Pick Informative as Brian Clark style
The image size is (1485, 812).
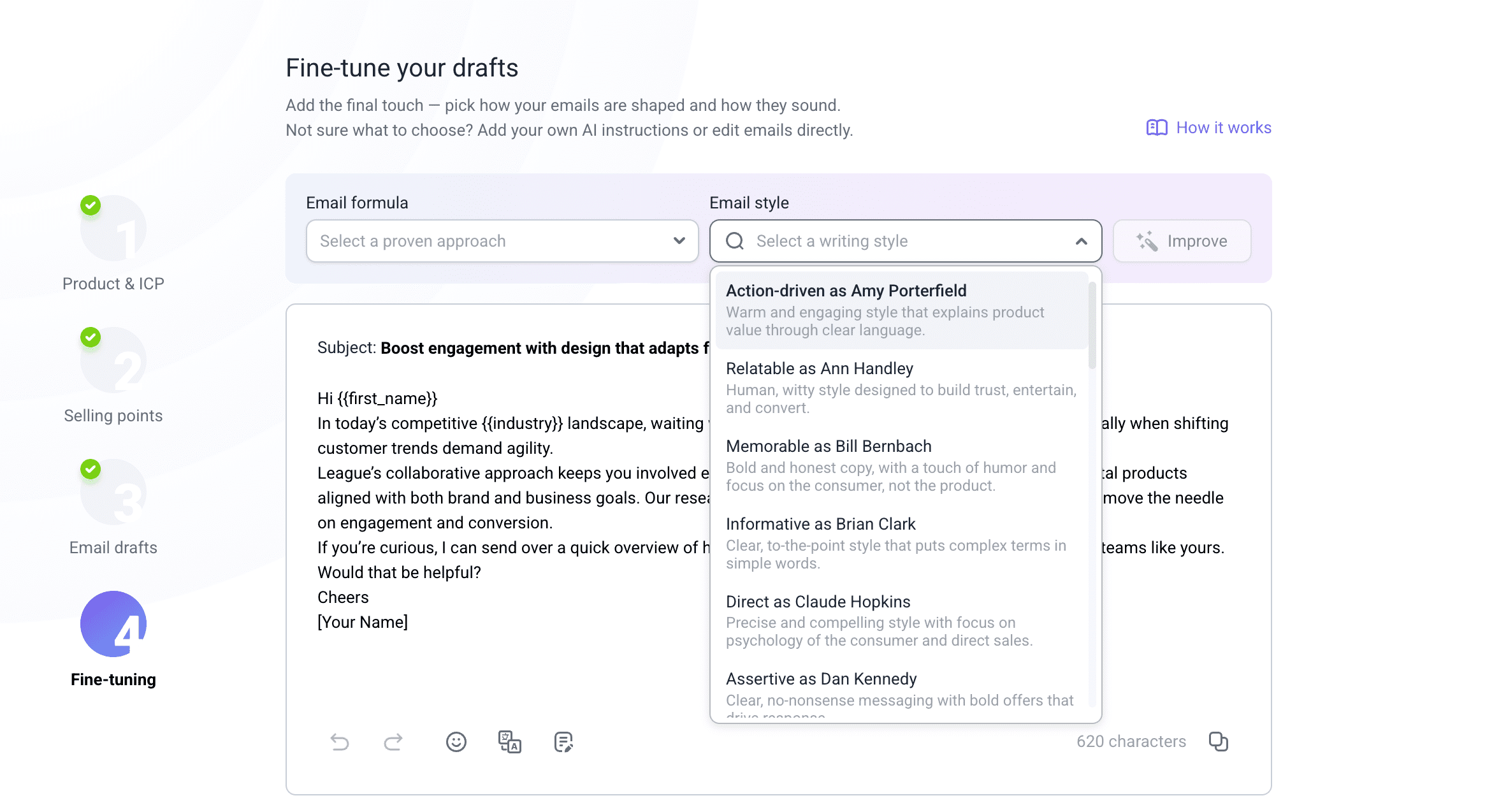[x=901, y=543]
